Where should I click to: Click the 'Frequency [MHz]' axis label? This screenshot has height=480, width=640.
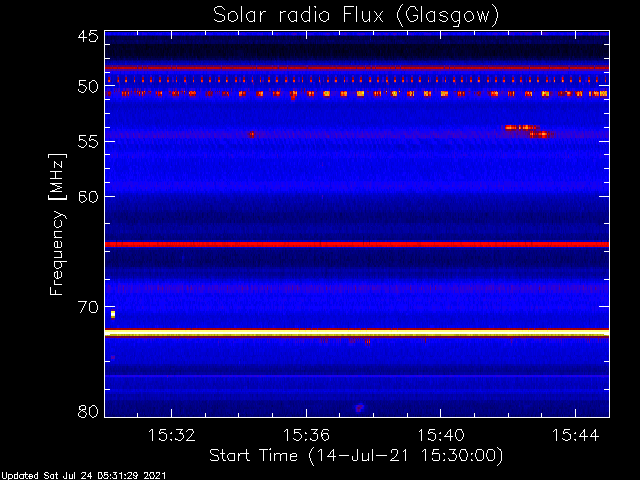[57, 224]
